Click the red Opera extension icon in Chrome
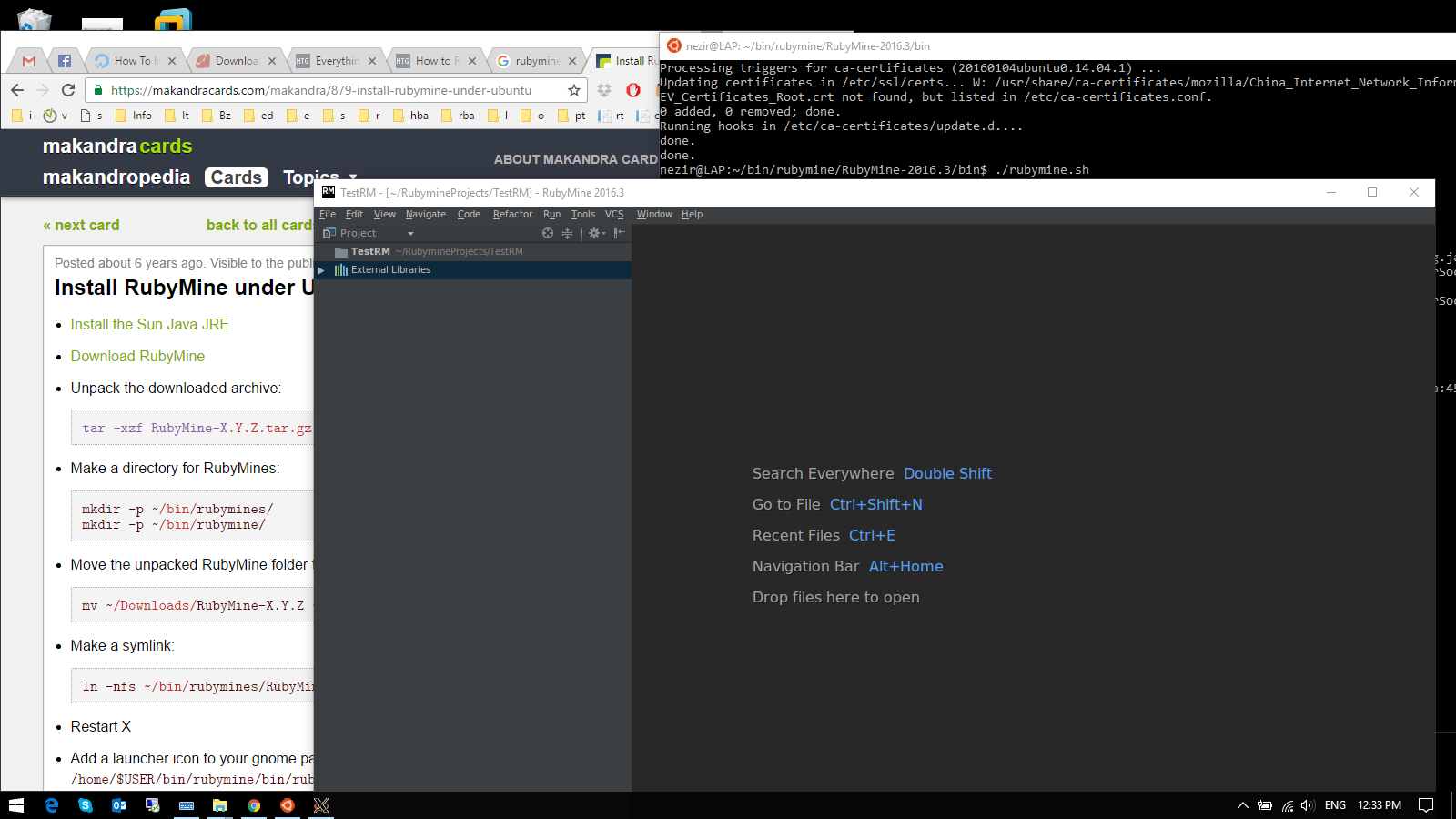The image size is (1456, 819). point(633,90)
